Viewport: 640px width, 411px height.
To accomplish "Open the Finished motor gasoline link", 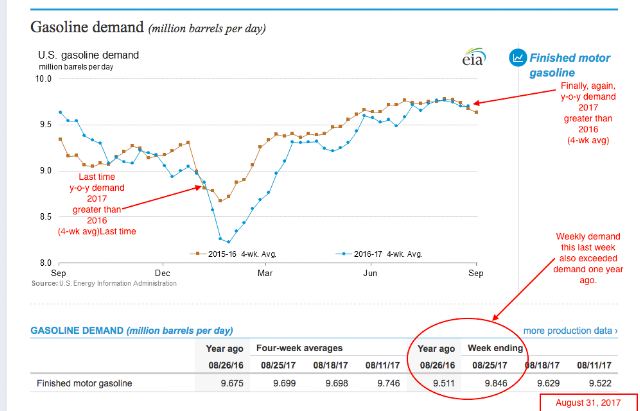I will (x=570, y=65).
